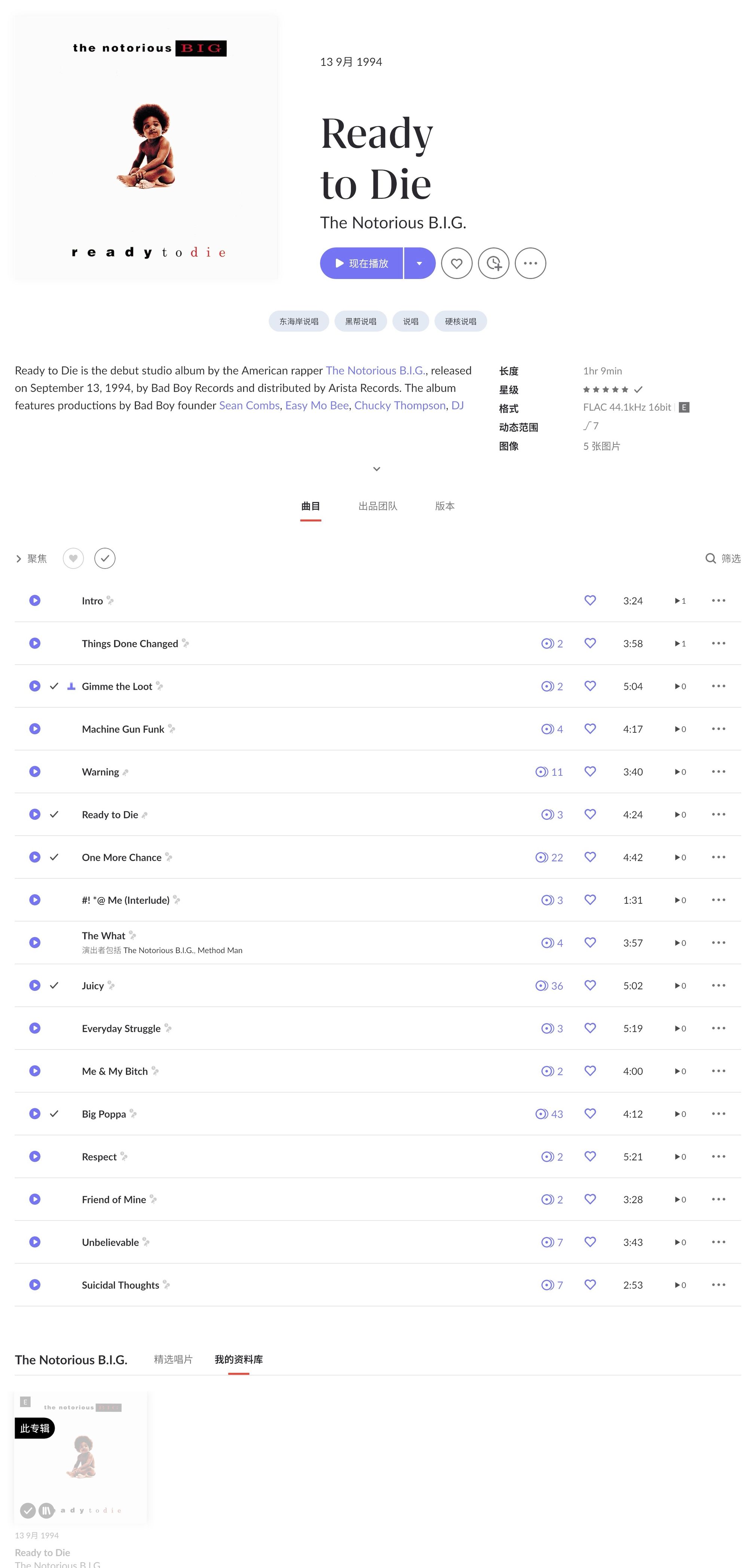Play The What track
Image resolution: width=748 pixels, height=1568 pixels.
(35, 942)
